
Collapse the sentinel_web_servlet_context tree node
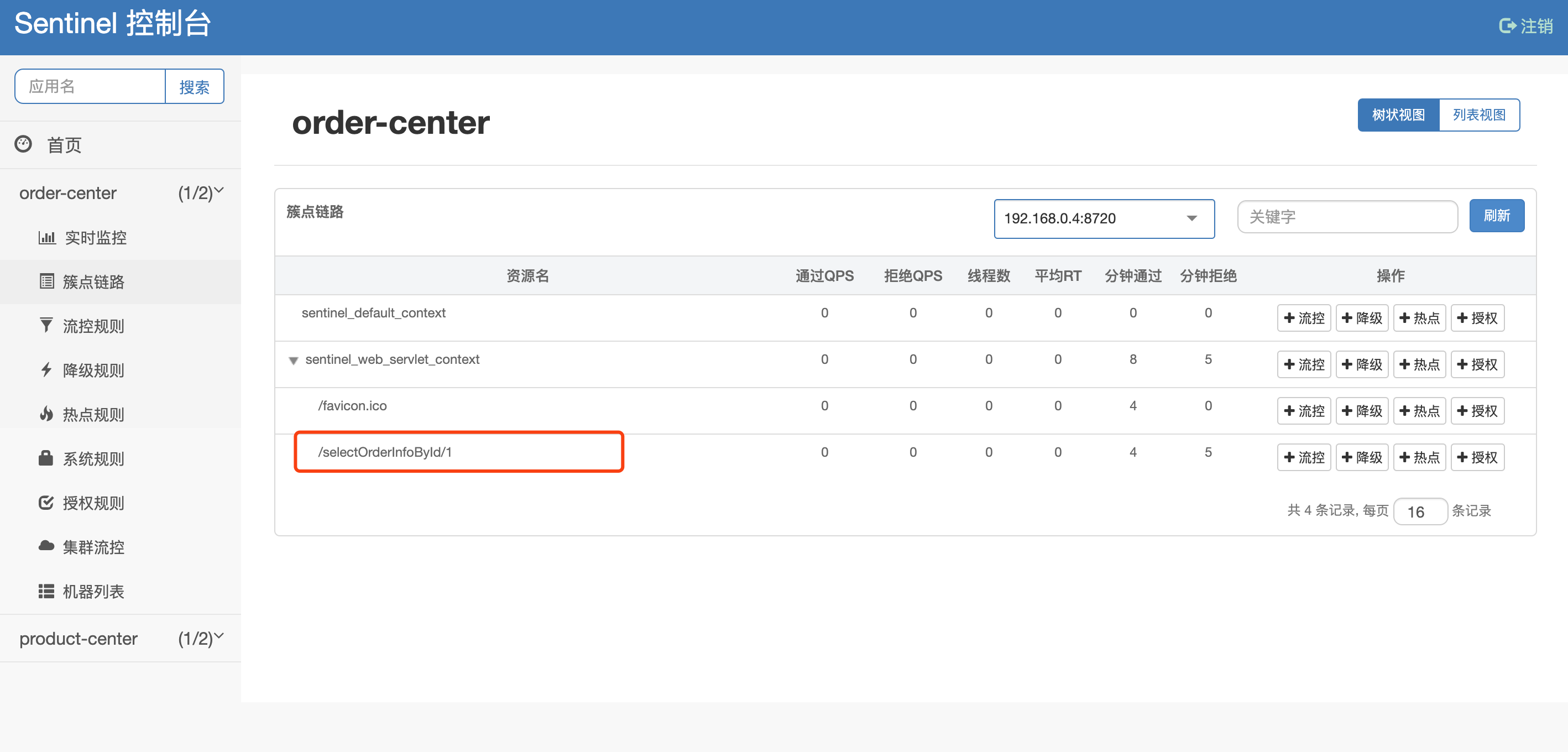tap(294, 361)
